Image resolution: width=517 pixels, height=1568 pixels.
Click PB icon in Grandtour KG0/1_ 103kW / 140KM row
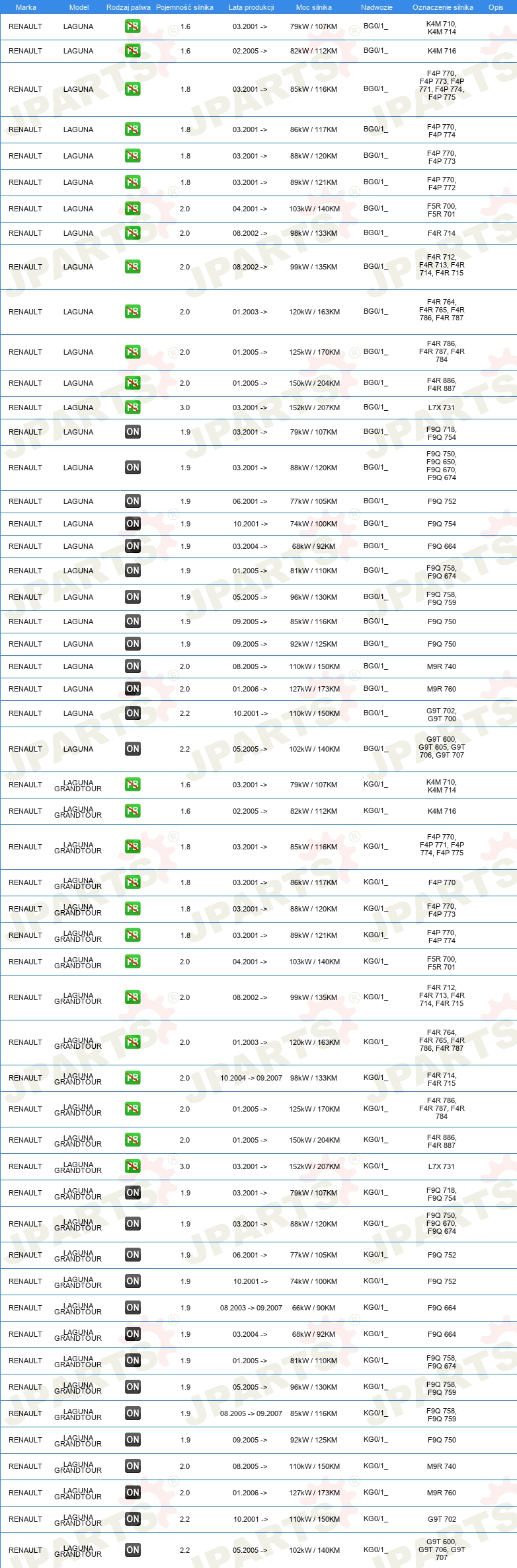tap(133, 962)
